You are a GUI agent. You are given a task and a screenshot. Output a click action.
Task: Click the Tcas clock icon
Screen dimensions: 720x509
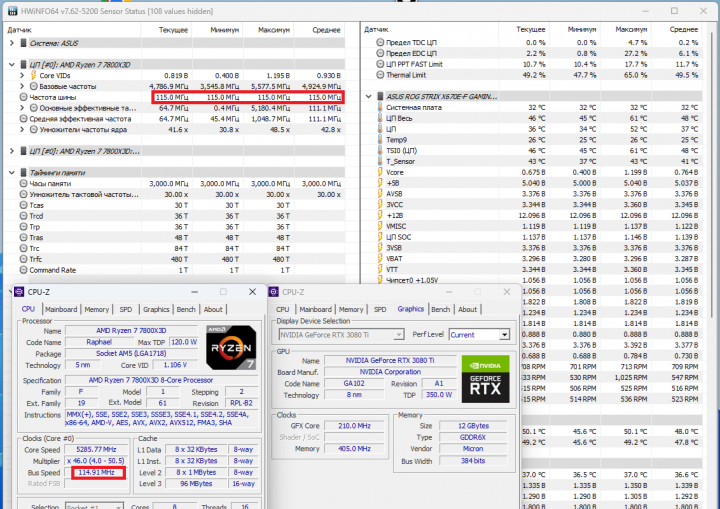pos(23,205)
